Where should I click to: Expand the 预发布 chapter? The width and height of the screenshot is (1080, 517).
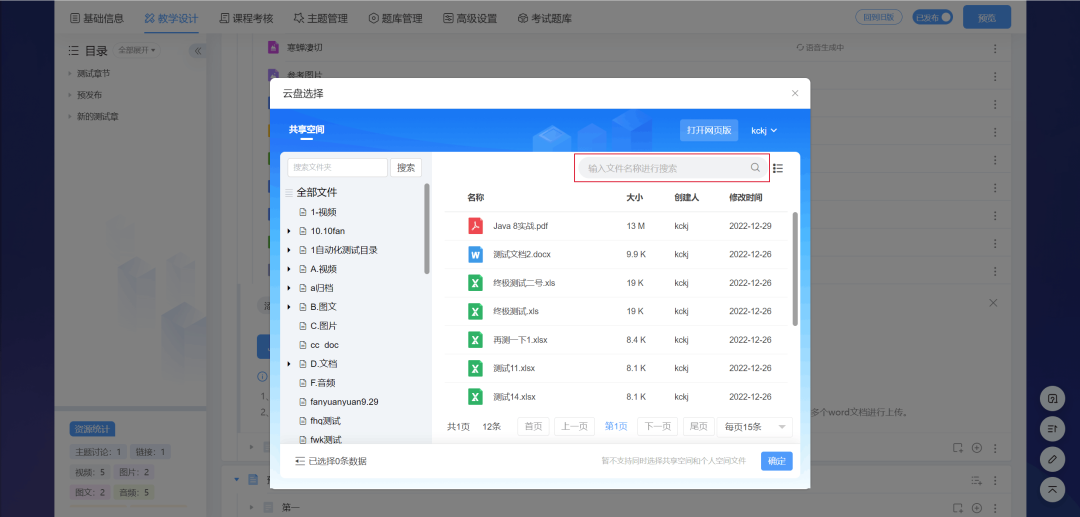coord(70,95)
